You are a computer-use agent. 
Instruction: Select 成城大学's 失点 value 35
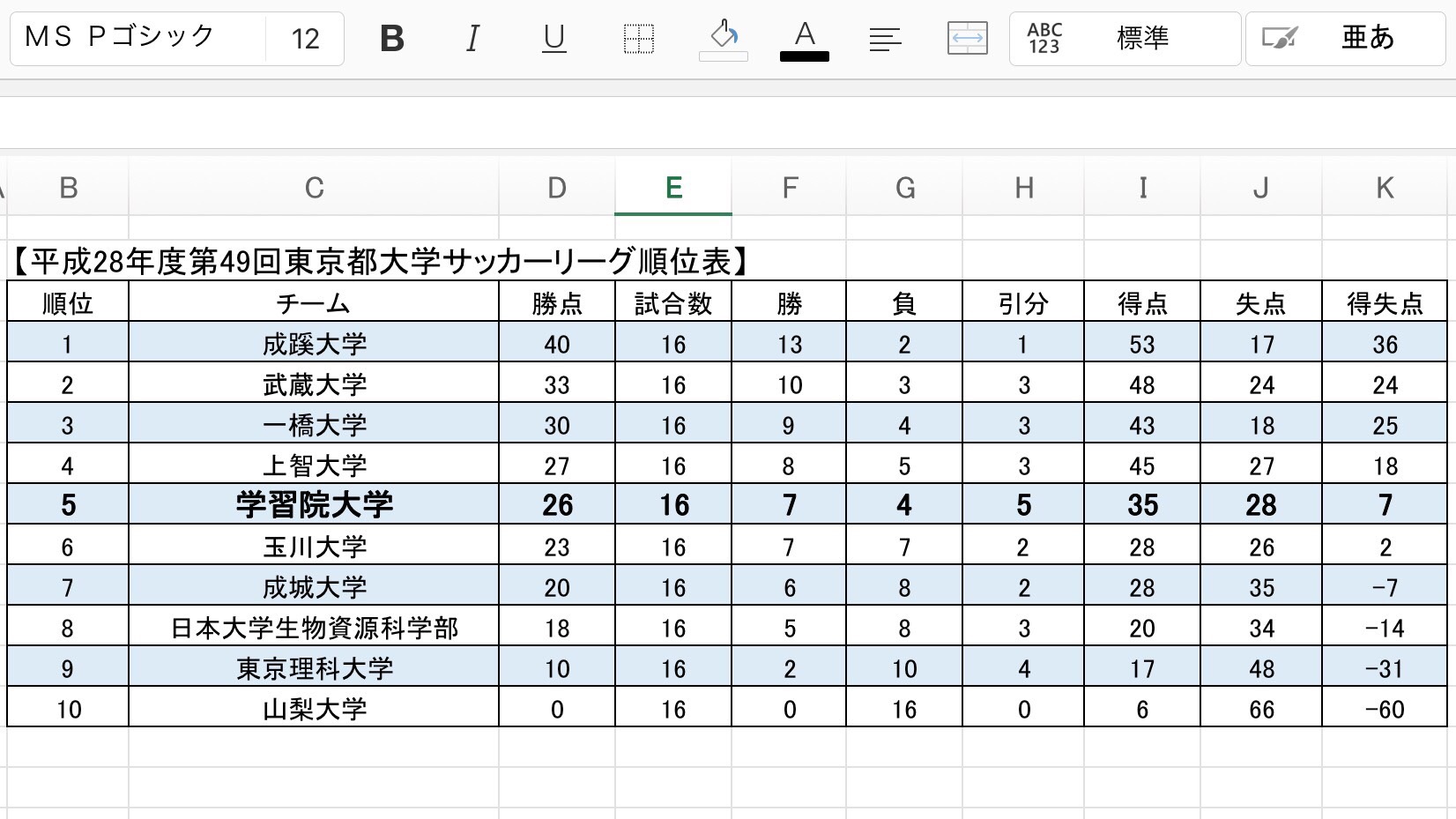pos(1261,586)
